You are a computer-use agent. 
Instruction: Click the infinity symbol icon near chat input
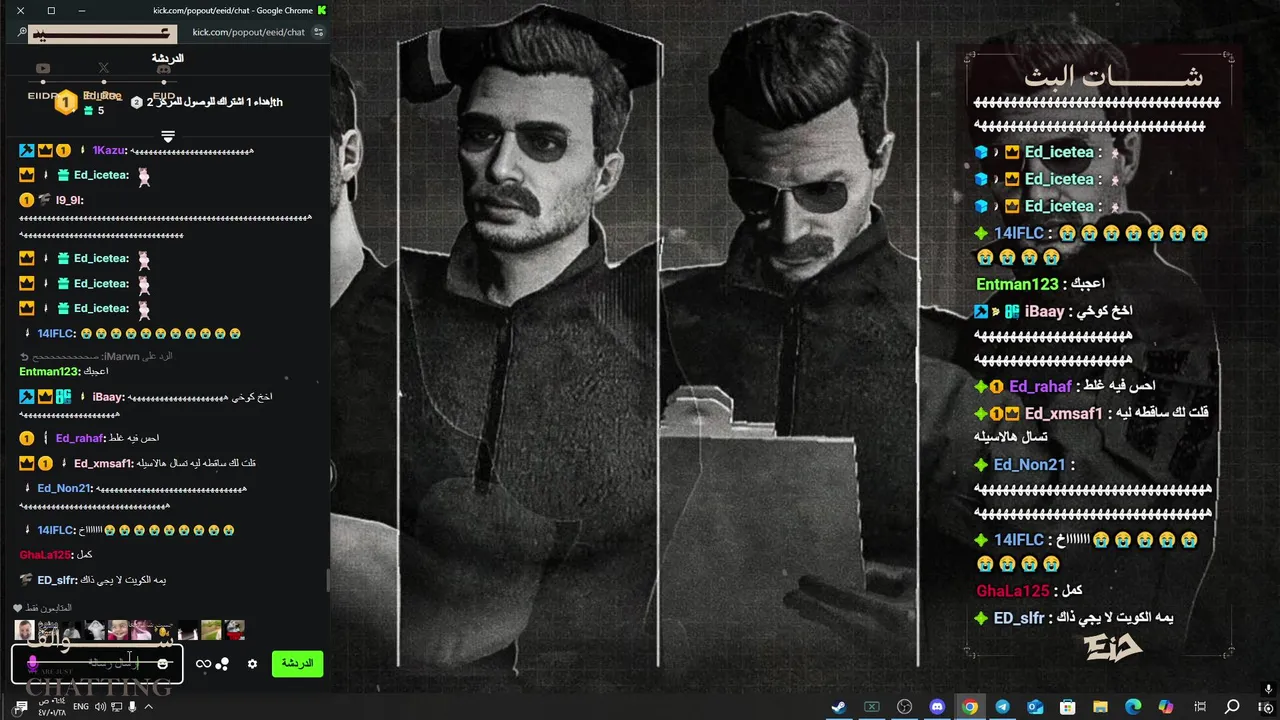[x=203, y=664]
